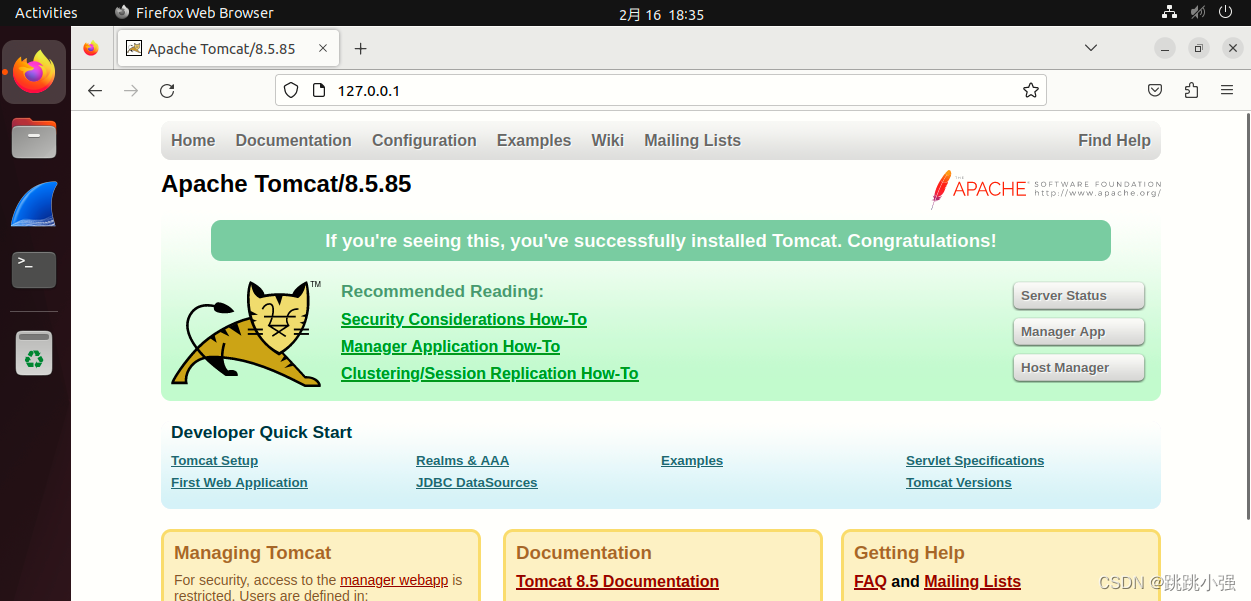Launch Wireshark from the dock
This screenshot has height=601, width=1251.
coord(34,205)
